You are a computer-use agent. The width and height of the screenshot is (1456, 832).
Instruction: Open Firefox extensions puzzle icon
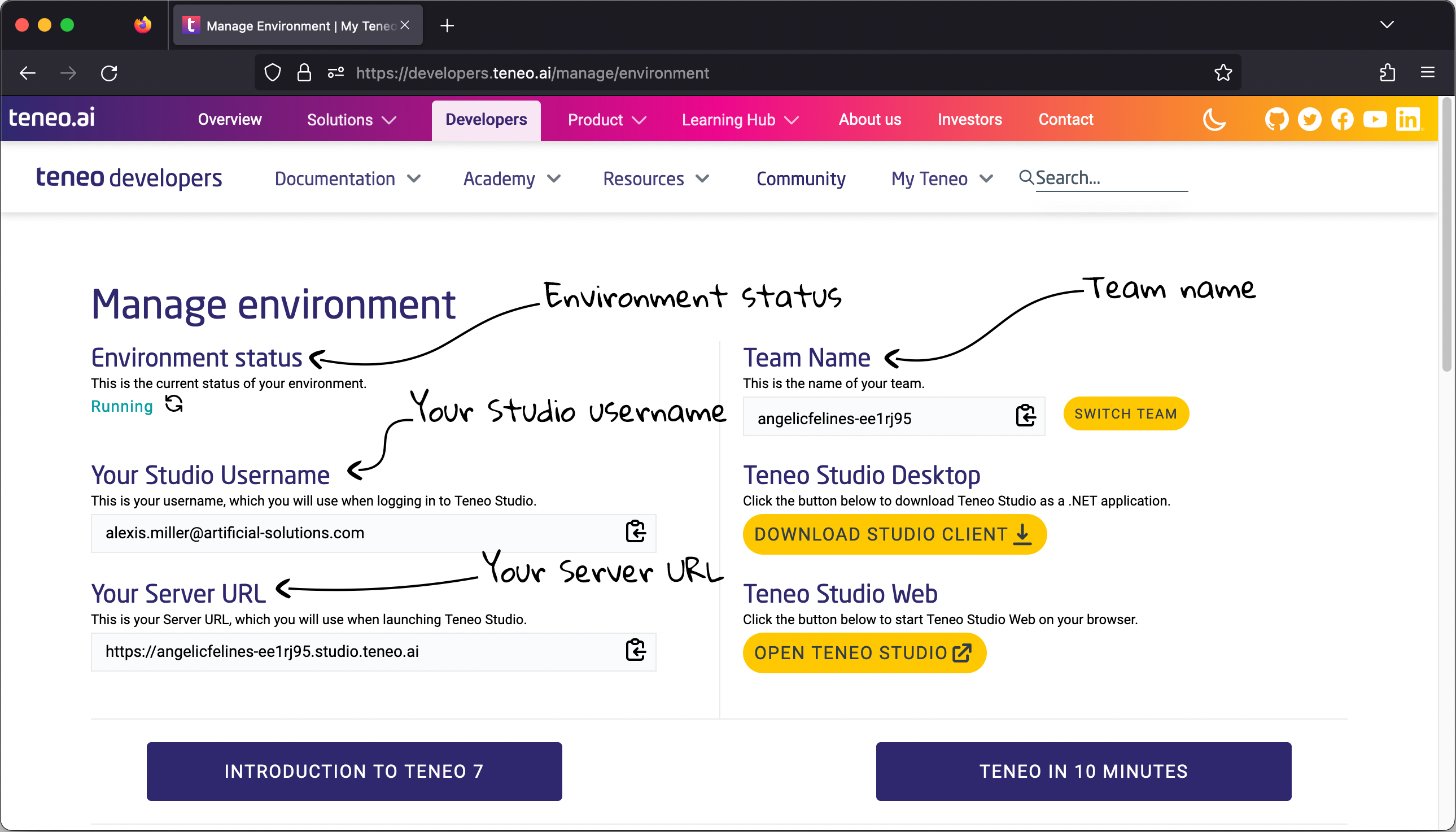point(1387,72)
